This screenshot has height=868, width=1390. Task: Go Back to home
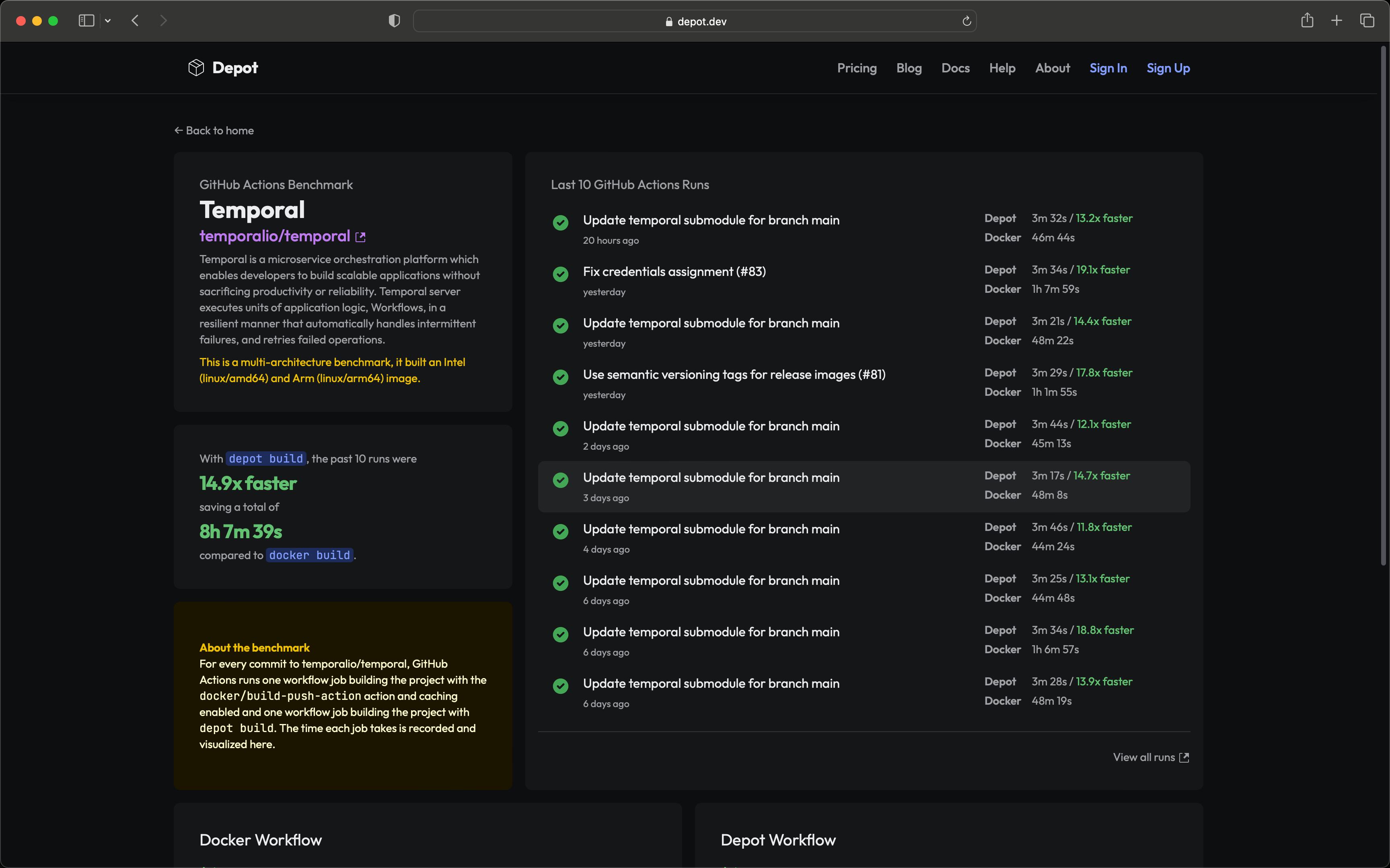(214, 130)
